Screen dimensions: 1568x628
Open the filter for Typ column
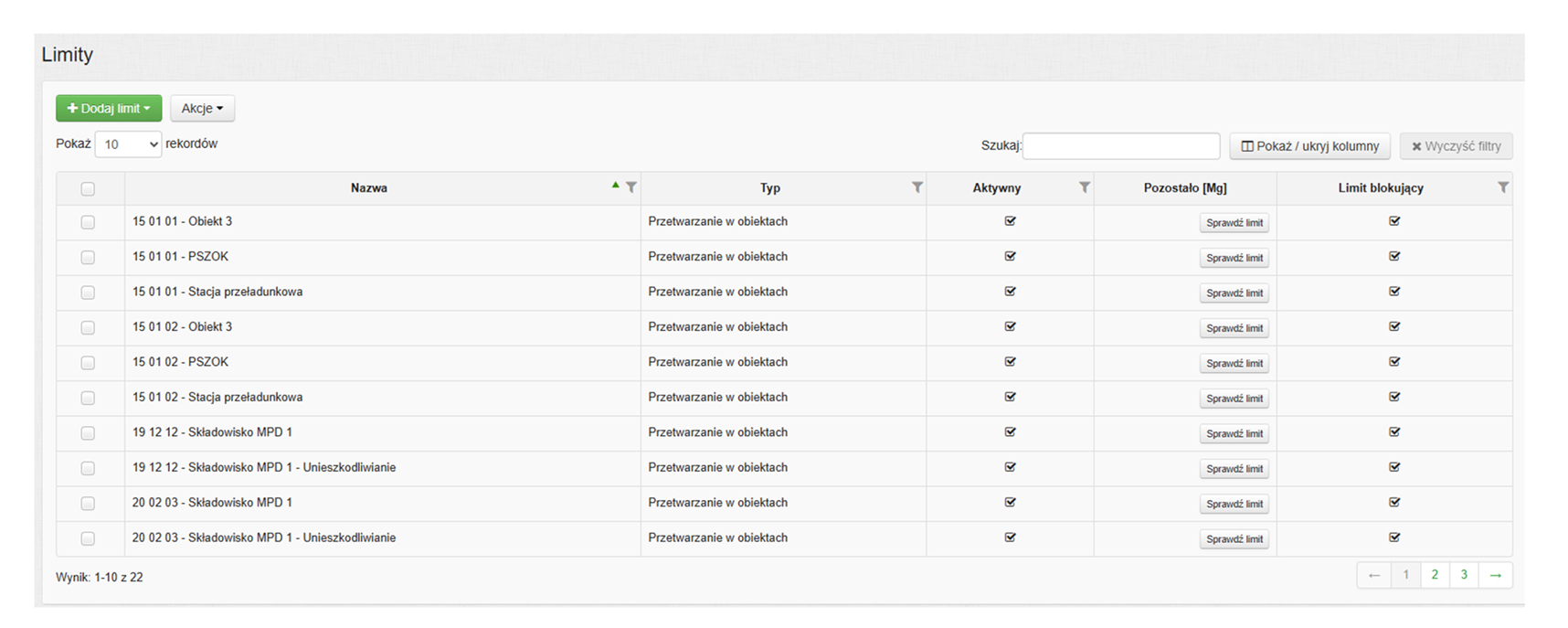(x=916, y=187)
